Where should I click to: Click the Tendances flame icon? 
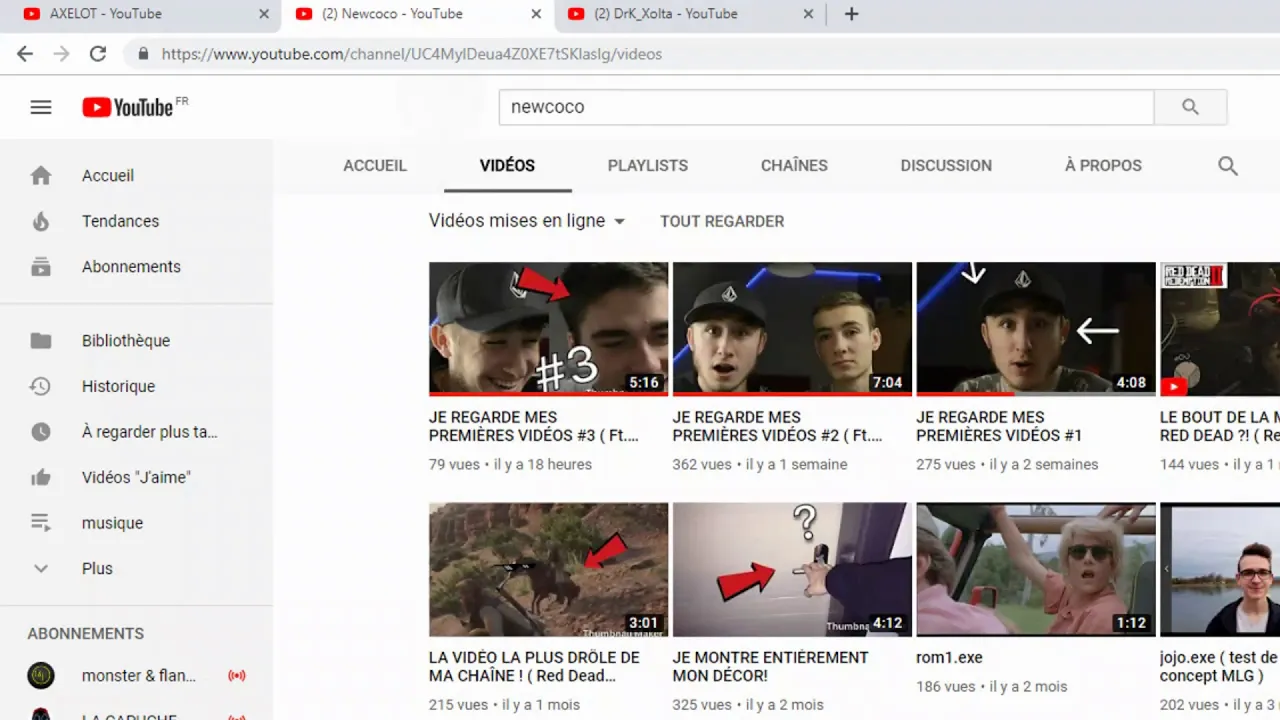click(41, 221)
